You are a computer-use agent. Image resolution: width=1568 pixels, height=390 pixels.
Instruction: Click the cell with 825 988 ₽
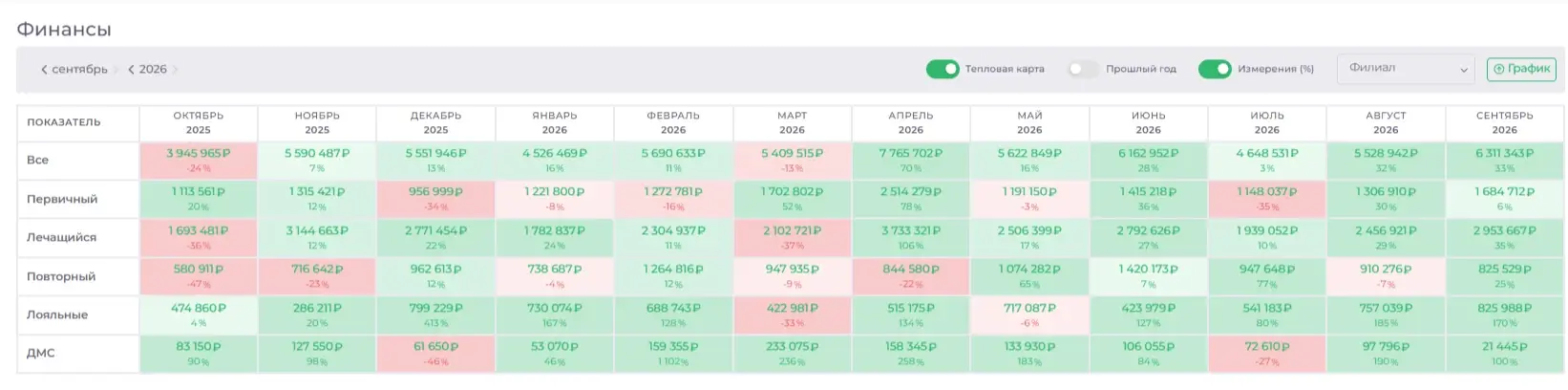(x=1505, y=315)
